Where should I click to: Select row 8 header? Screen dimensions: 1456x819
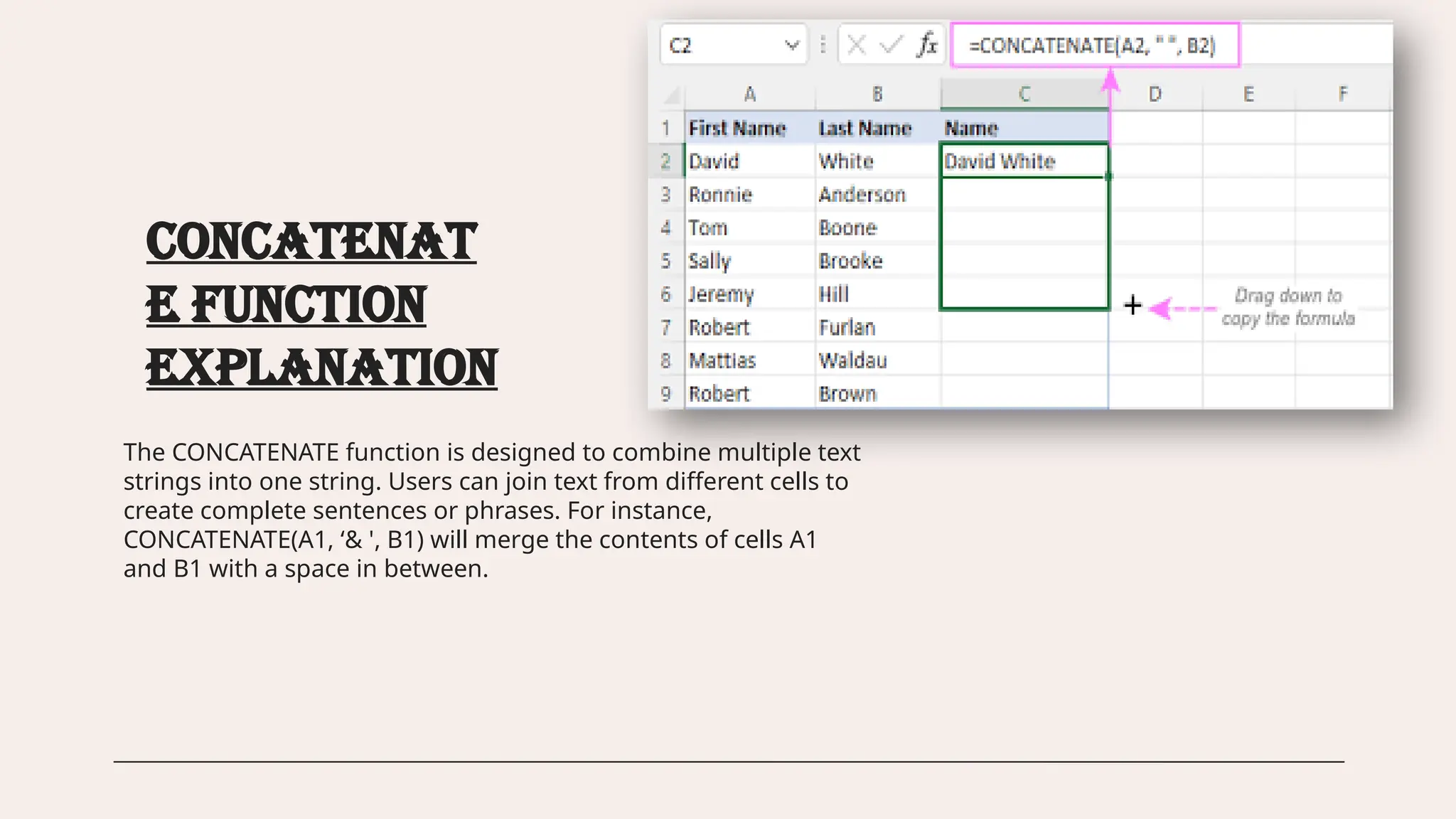[666, 360]
